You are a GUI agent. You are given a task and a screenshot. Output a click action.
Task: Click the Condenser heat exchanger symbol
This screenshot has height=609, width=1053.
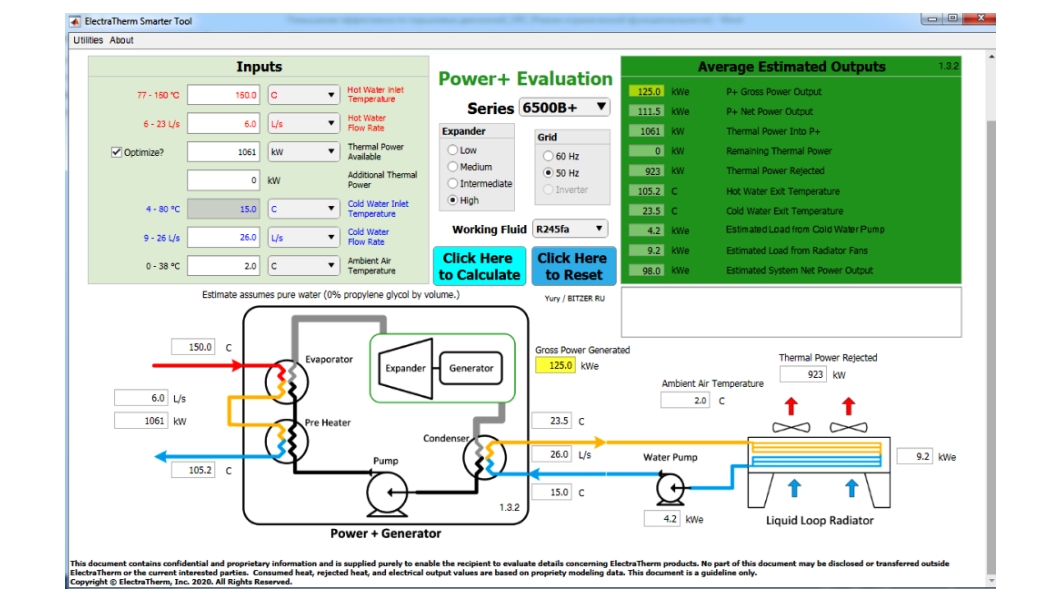pyautogui.click(x=484, y=457)
